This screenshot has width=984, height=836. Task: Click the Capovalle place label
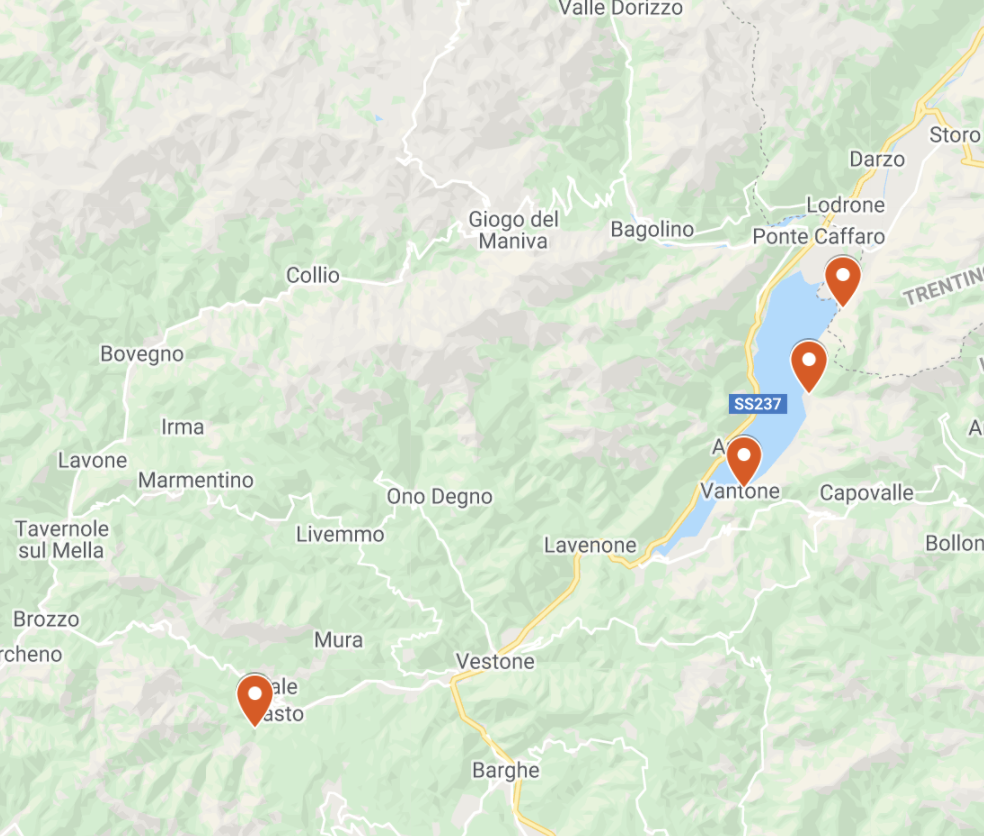pyautogui.click(x=867, y=493)
